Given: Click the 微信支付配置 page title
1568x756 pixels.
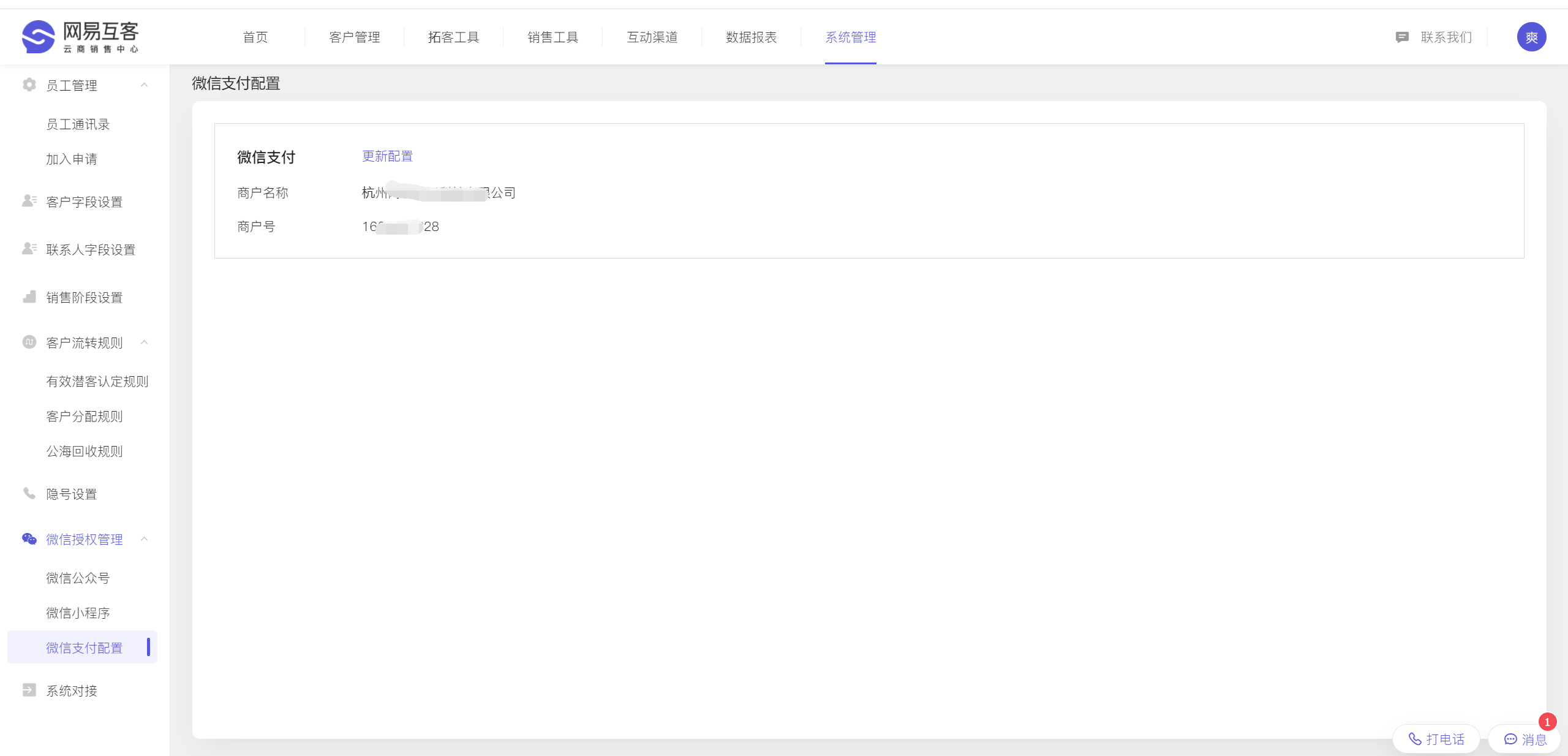Looking at the screenshot, I should coord(236,83).
